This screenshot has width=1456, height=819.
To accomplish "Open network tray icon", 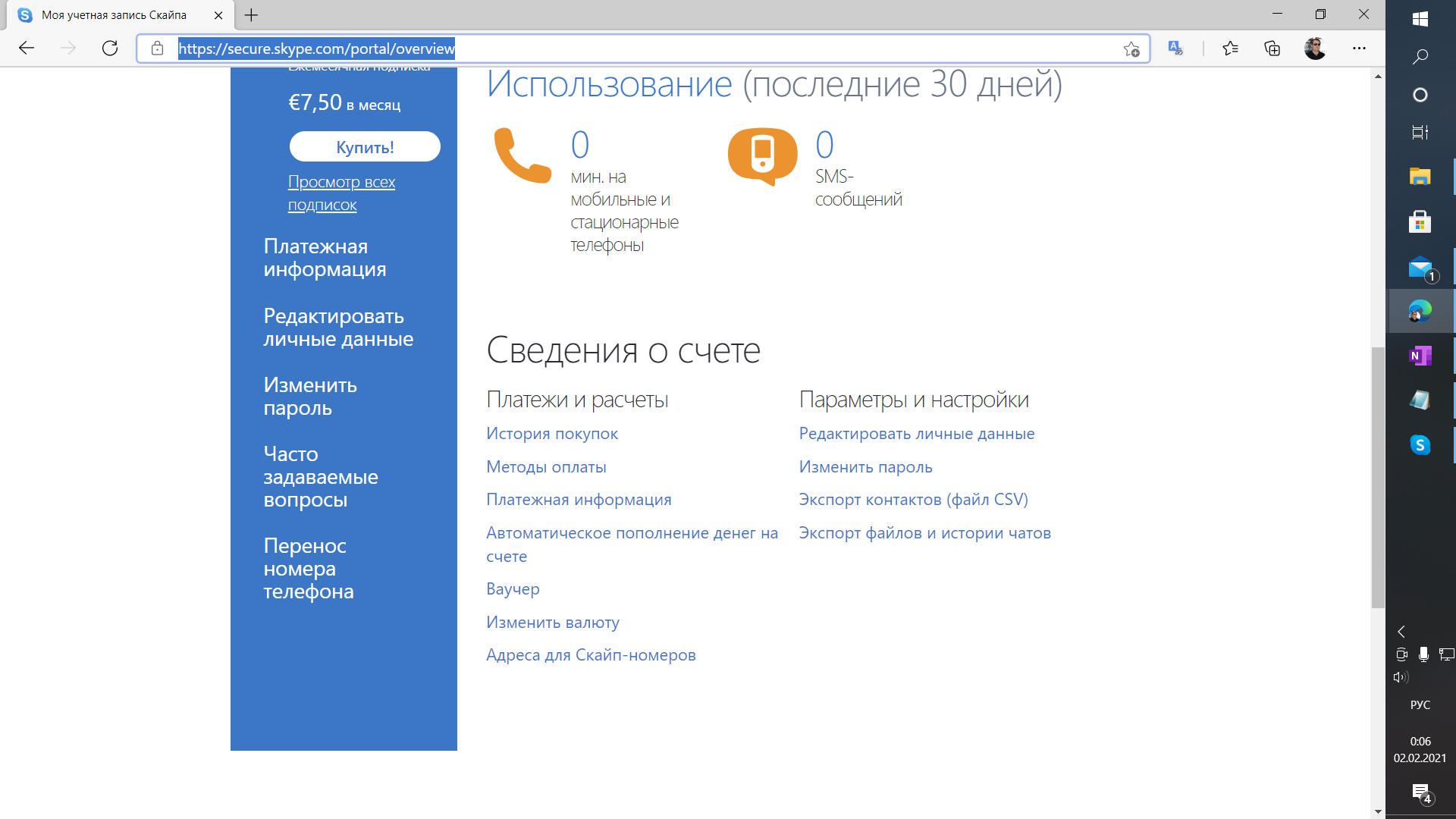I will (1447, 654).
